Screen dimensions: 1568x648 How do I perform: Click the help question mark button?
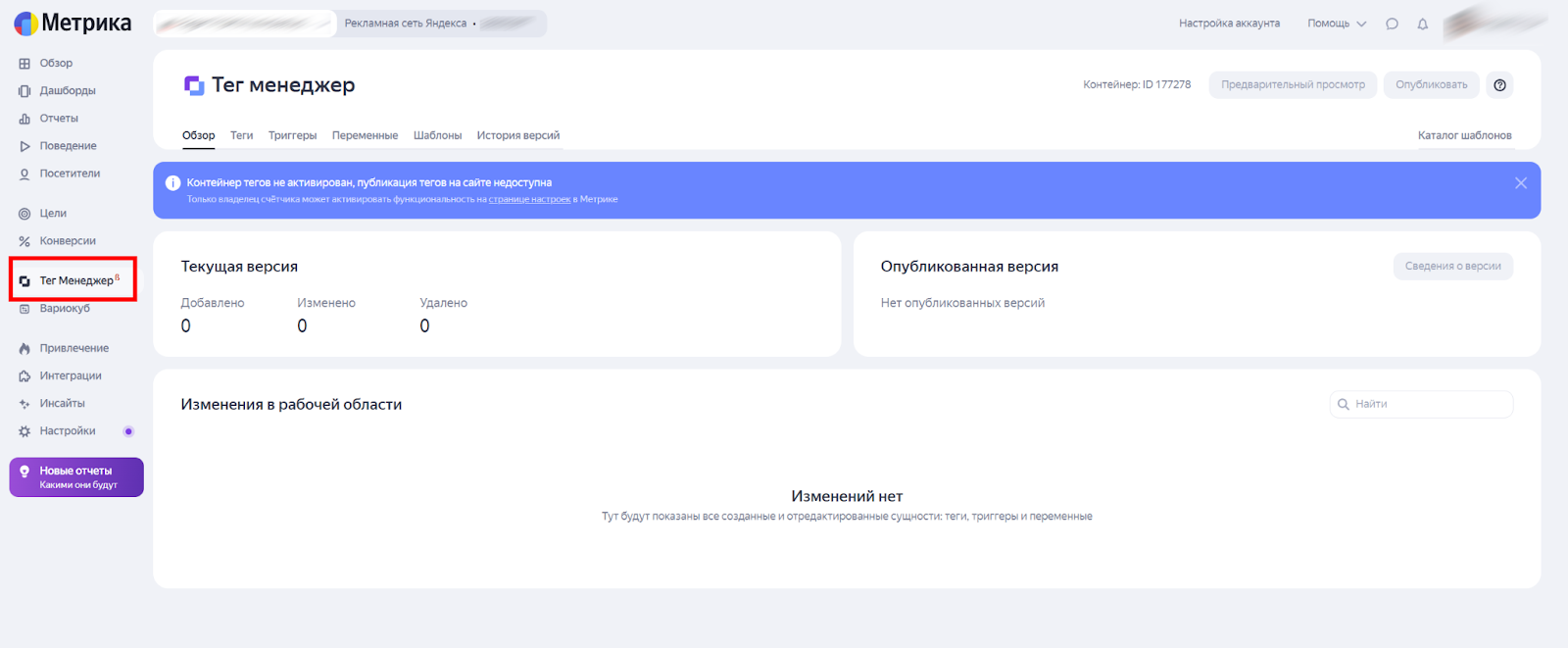pos(1499,85)
